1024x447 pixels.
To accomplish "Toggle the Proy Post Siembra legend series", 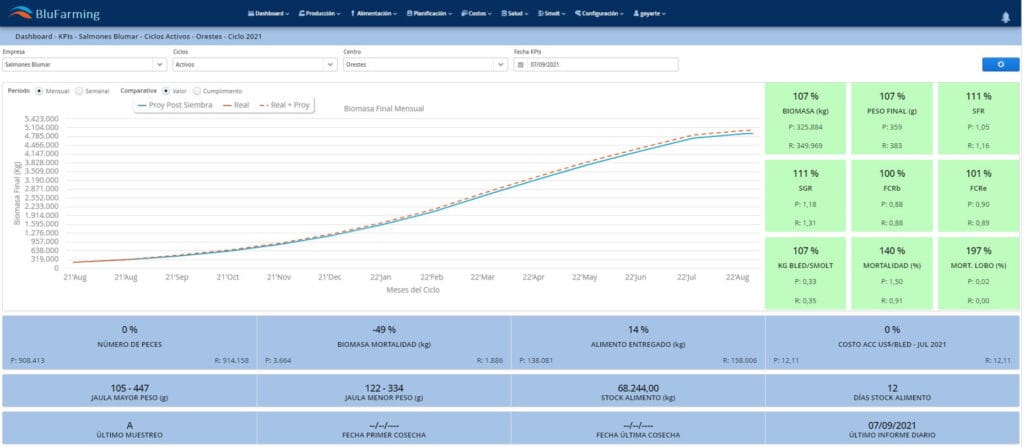I will 175,104.
